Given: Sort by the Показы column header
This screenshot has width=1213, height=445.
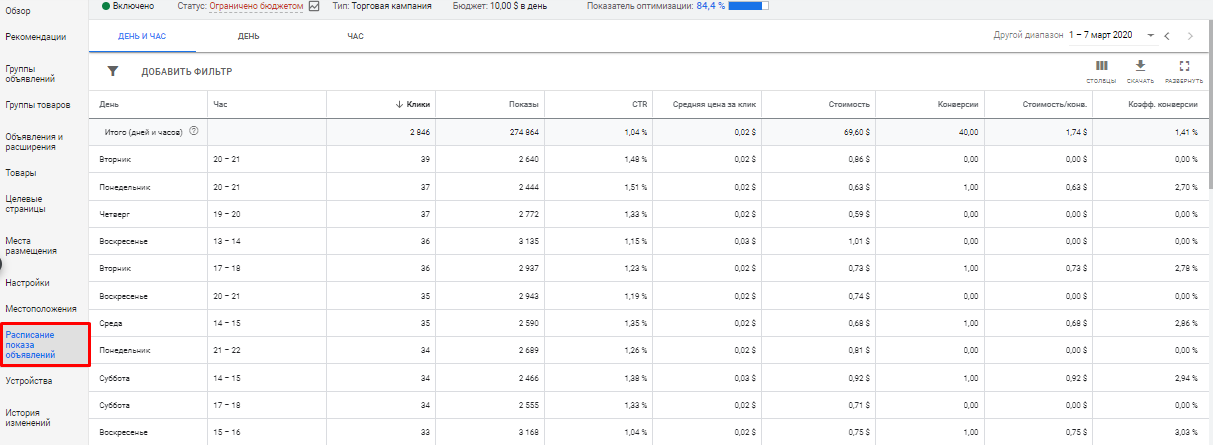Looking at the screenshot, I should tap(524, 104).
